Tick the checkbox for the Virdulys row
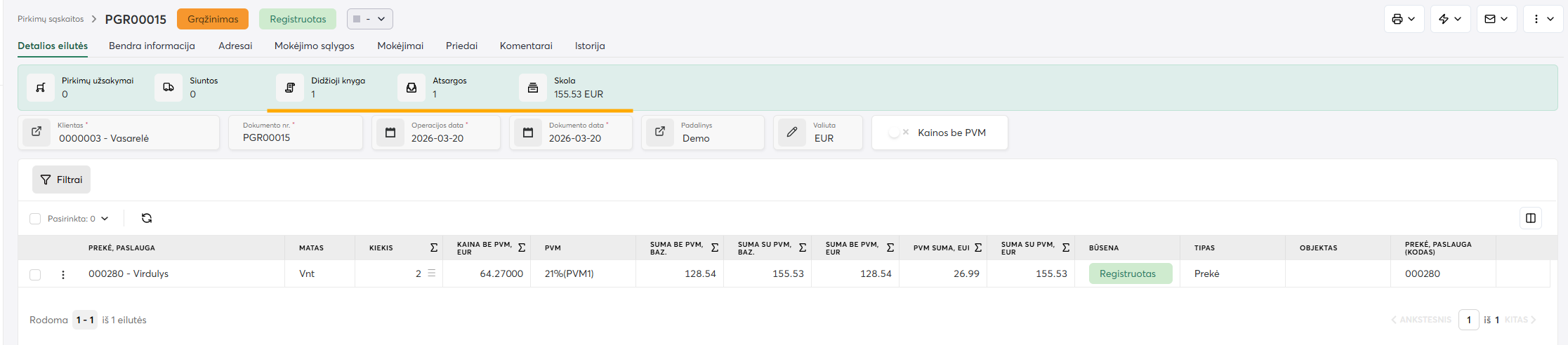 [35, 274]
